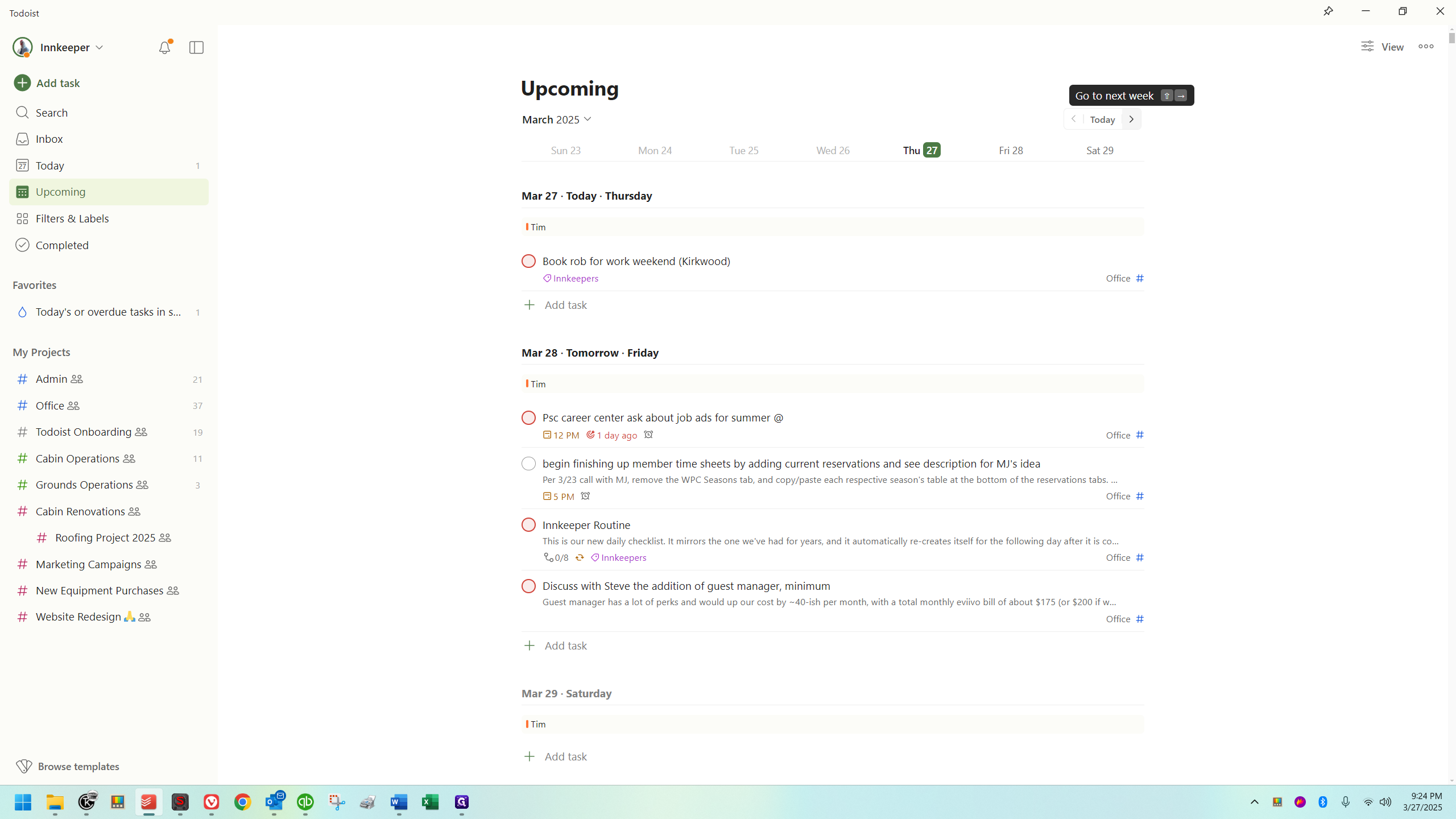
Task: Click the vertical scrollbar thumb
Action: point(1451,38)
